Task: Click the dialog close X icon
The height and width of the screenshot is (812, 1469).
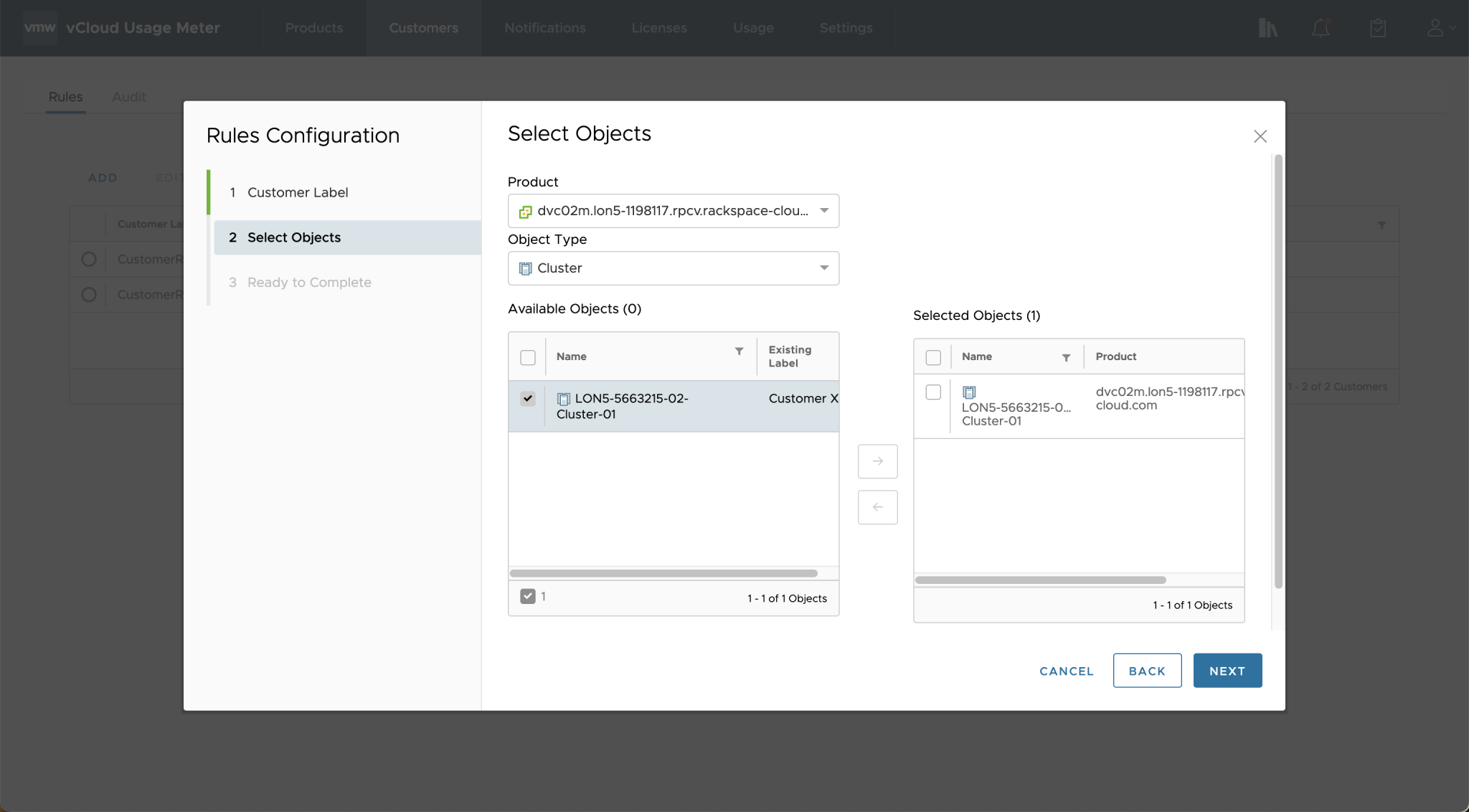Action: tap(1260, 136)
